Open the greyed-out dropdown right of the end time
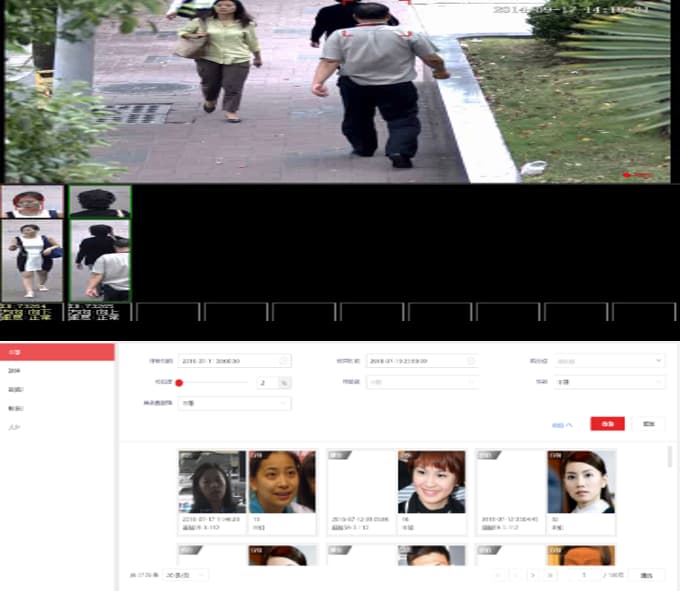 [x=609, y=361]
